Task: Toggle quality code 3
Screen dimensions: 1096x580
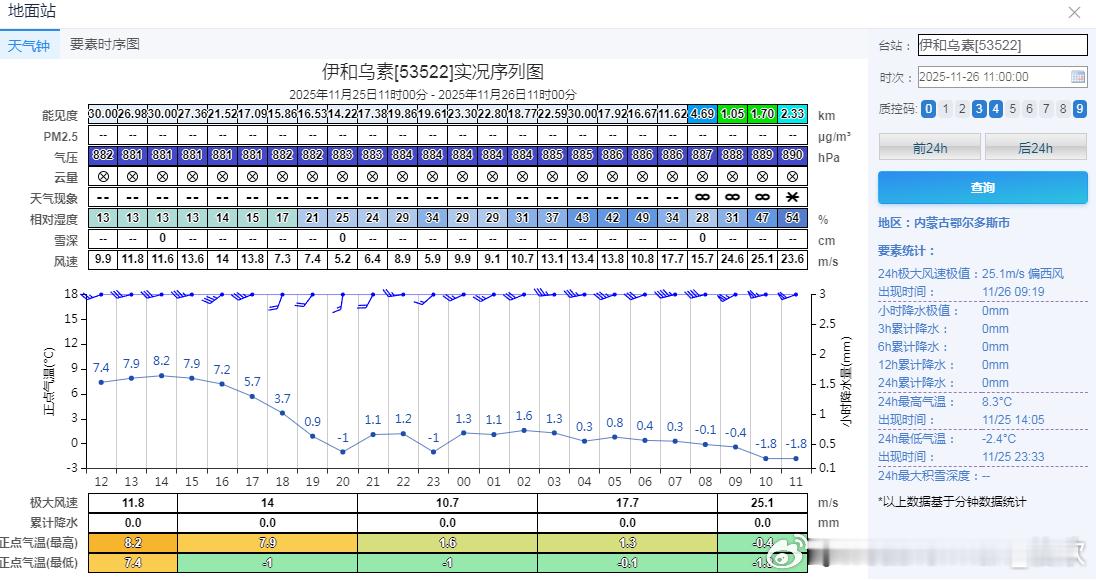Action: pyautogui.click(x=979, y=108)
